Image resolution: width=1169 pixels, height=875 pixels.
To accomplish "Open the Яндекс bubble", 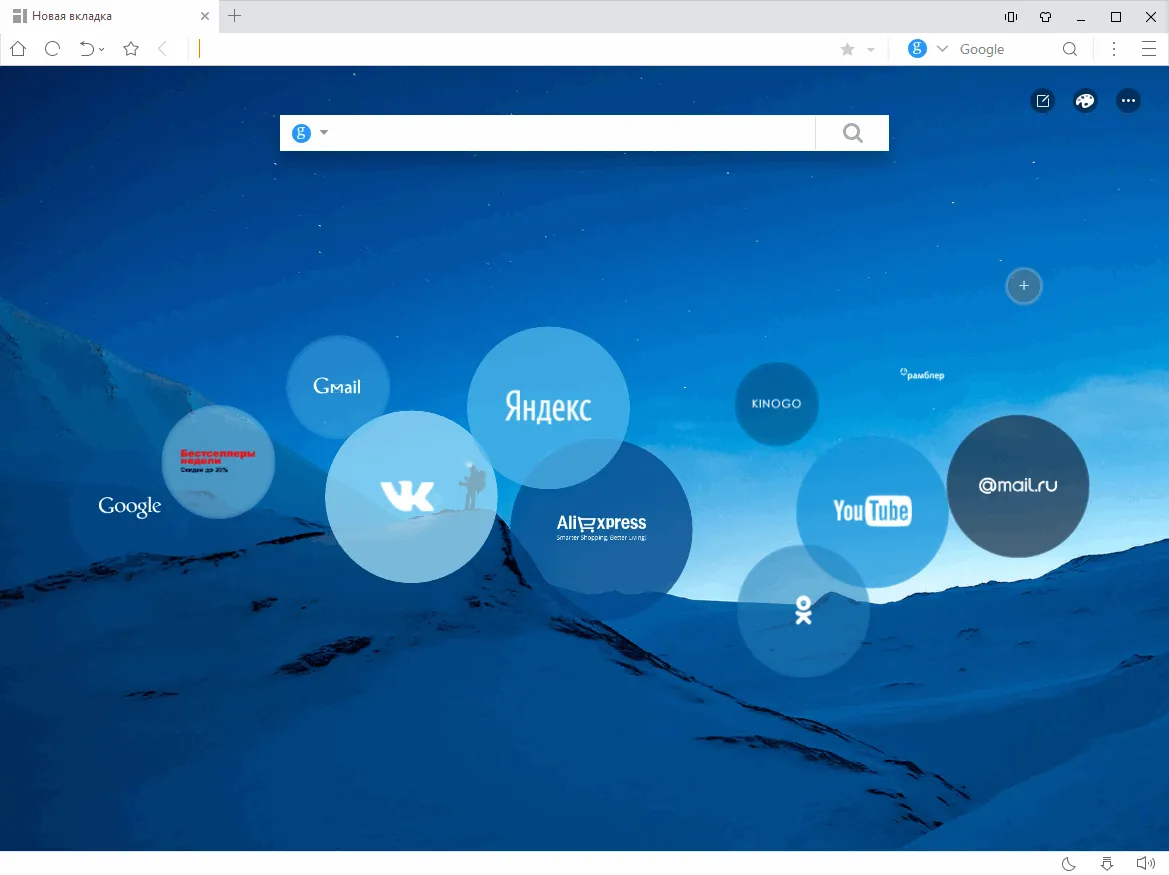I will click(x=548, y=408).
